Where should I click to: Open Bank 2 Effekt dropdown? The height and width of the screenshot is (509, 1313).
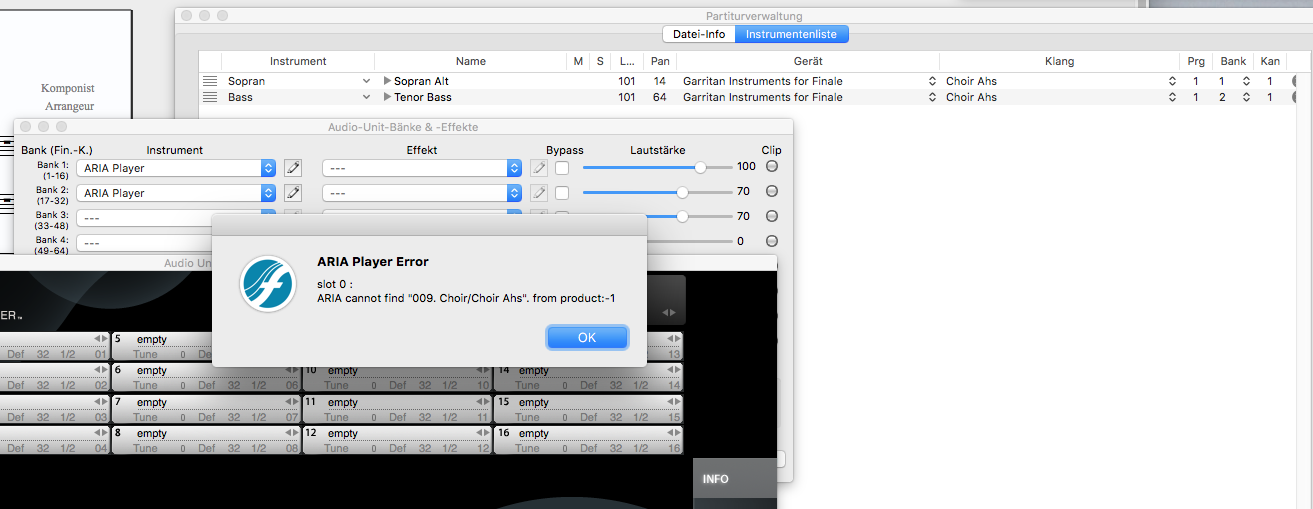pyautogui.click(x=514, y=193)
